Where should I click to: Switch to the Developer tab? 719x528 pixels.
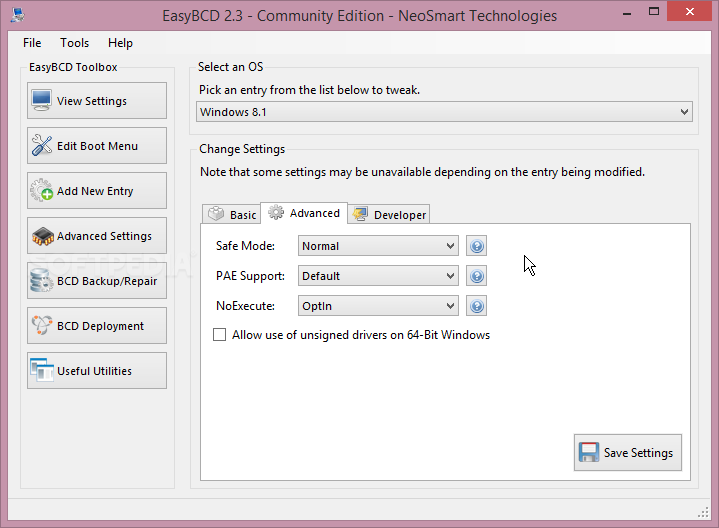pos(389,214)
